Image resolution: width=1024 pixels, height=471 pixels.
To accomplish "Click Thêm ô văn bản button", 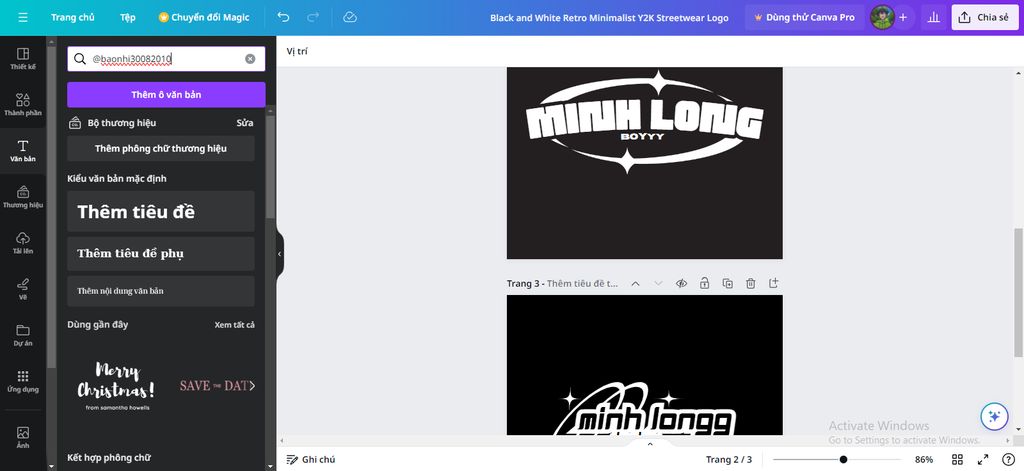I will coord(166,95).
